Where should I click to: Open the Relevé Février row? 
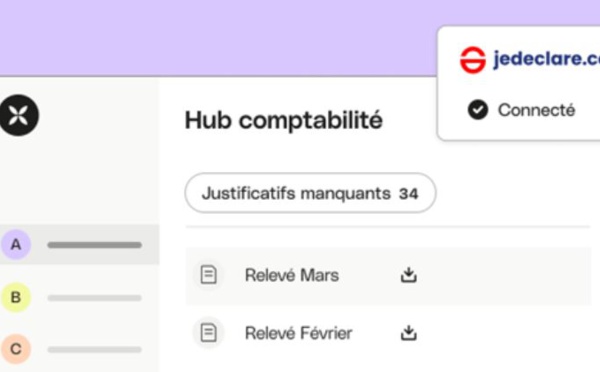[388, 333]
